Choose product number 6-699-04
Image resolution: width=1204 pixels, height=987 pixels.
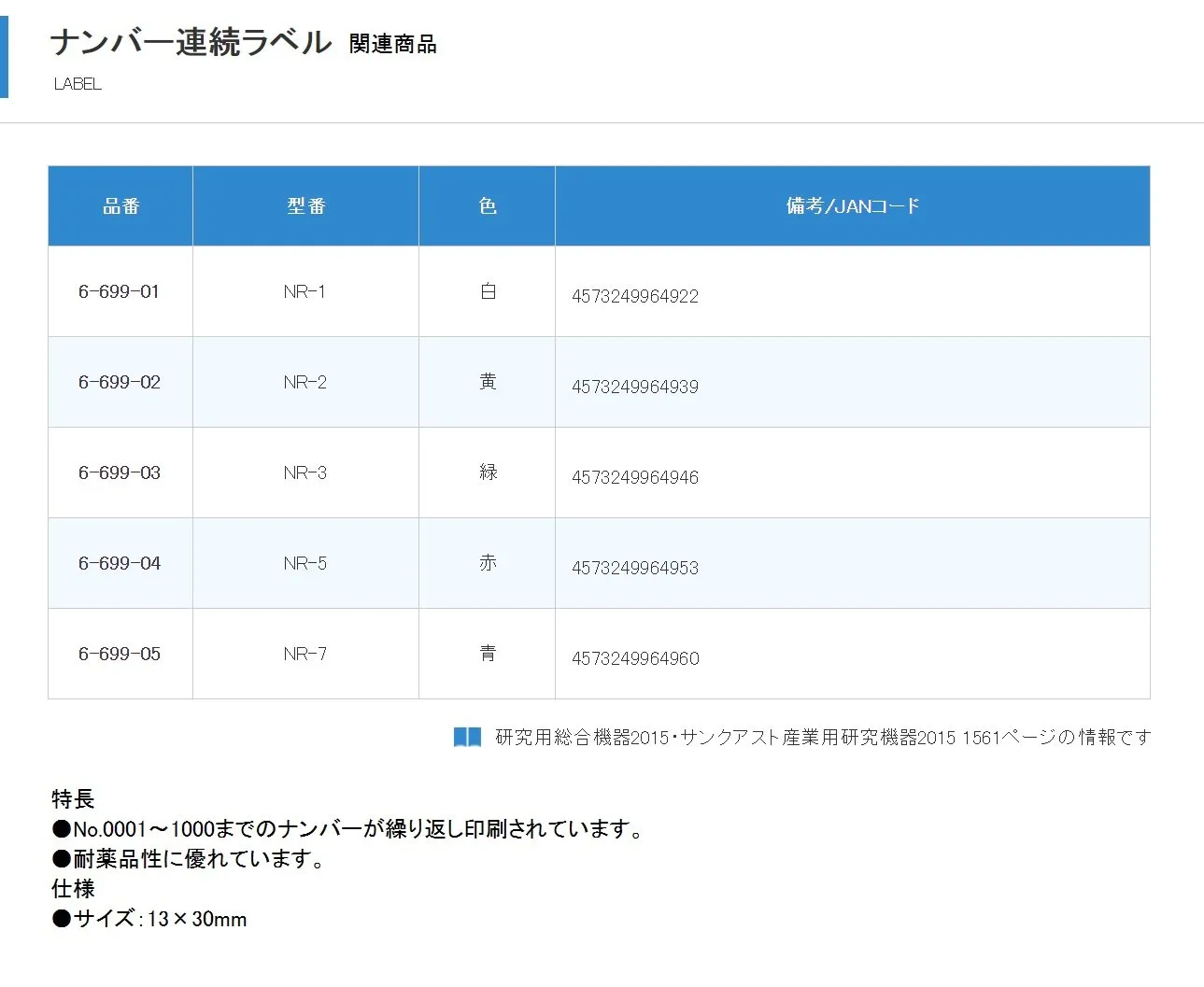(119, 563)
